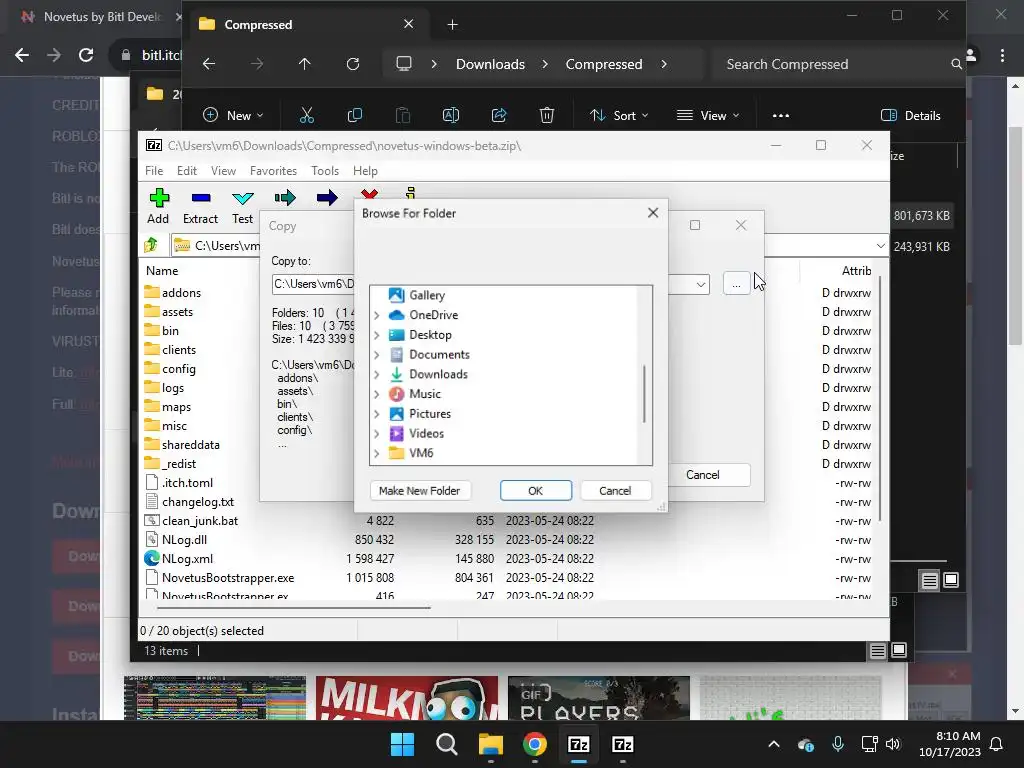
Task: Click Make New Folder button
Action: [x=419, y=490]
